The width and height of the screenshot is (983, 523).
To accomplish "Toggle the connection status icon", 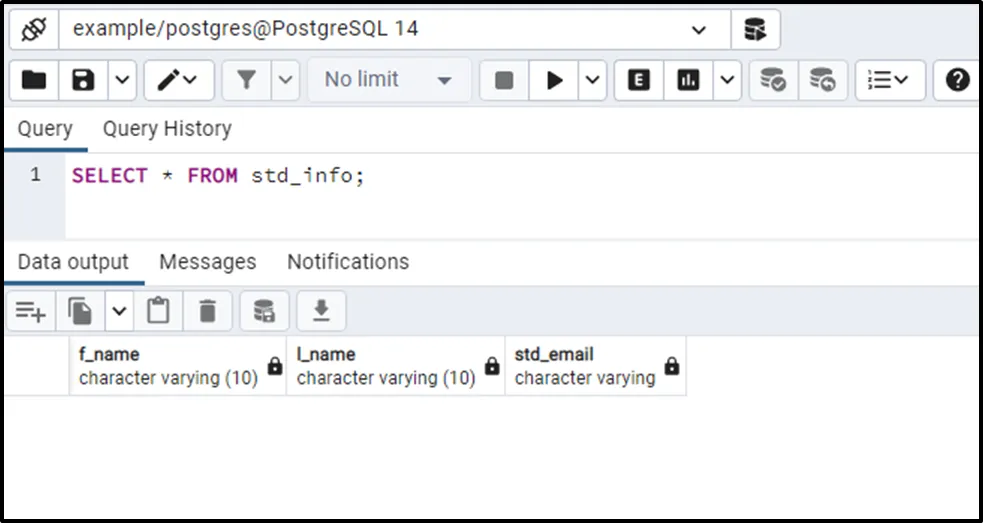I will 34,29.
